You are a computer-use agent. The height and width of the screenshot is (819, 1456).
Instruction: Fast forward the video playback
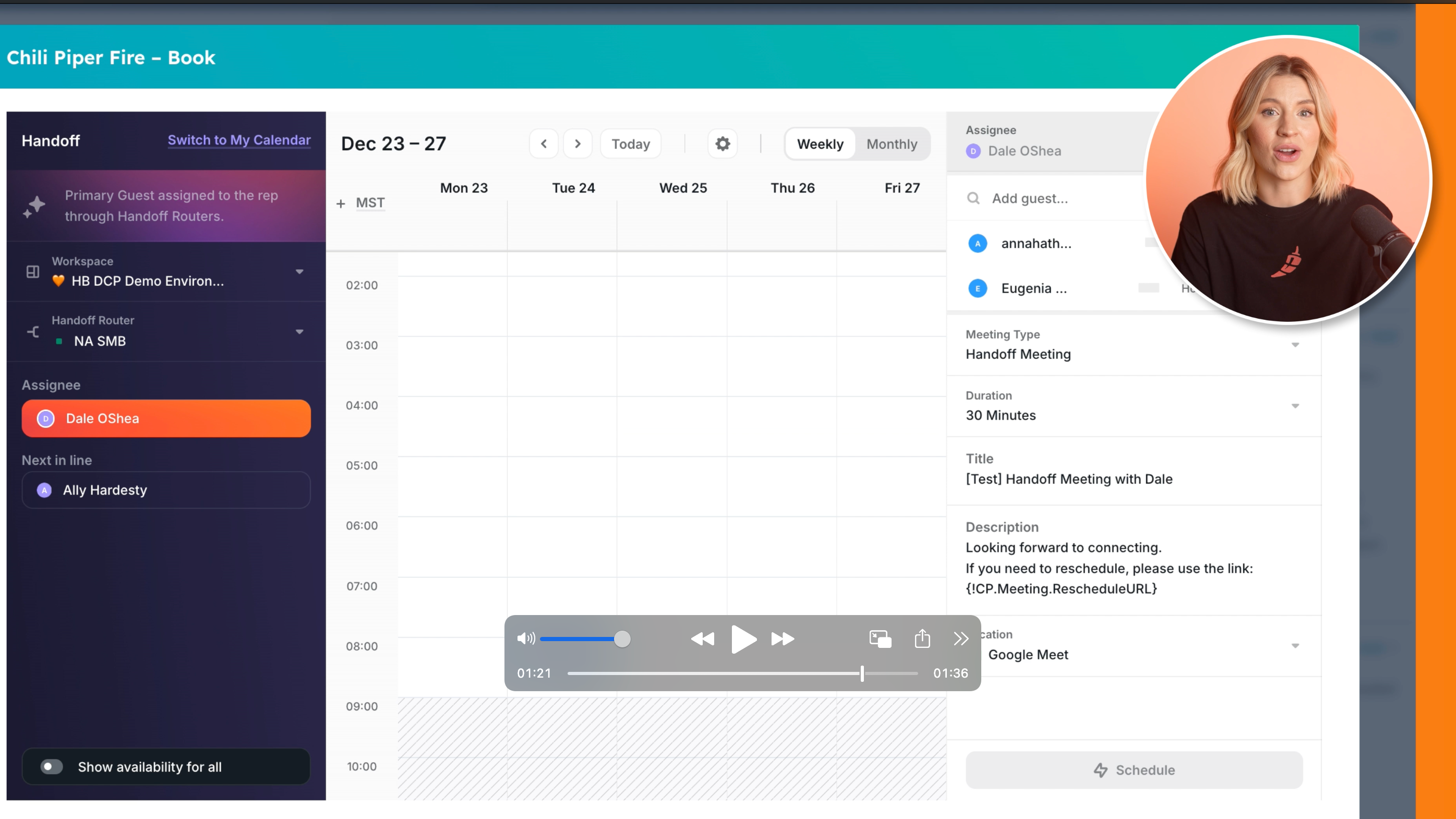point(783,639)
